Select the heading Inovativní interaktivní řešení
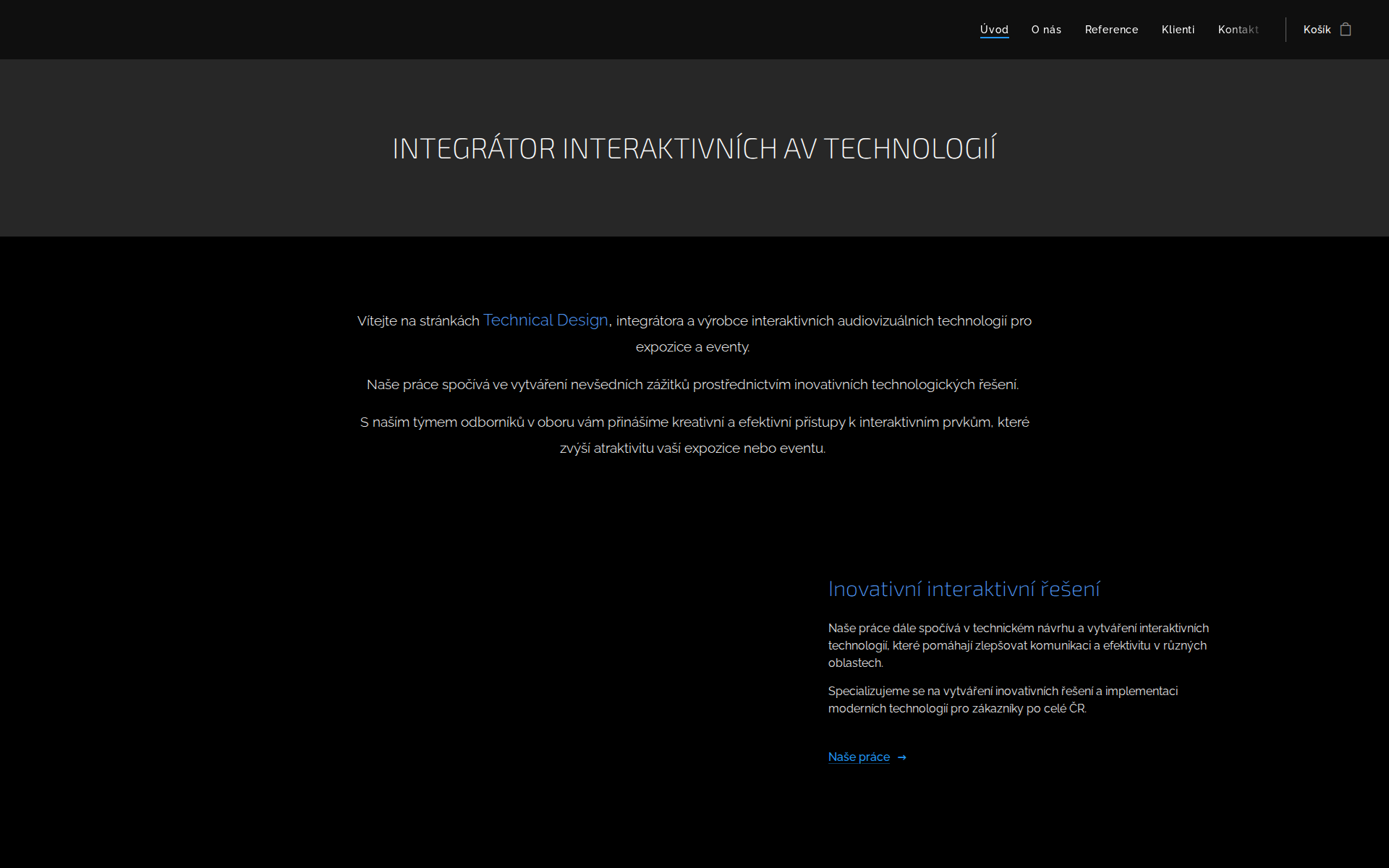This screenshot has height=868, width=1389. 964,589
